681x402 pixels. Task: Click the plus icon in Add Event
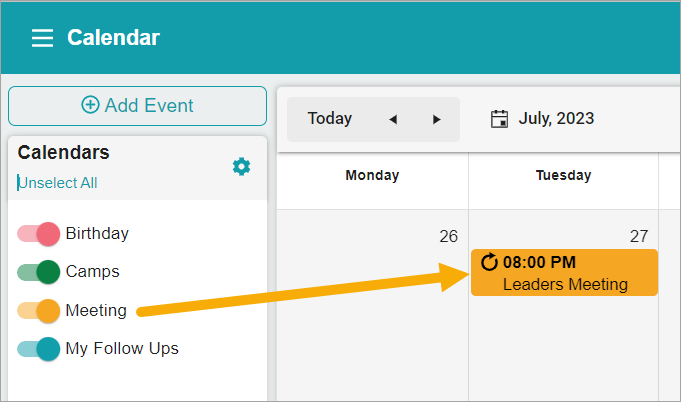(90, 105)
